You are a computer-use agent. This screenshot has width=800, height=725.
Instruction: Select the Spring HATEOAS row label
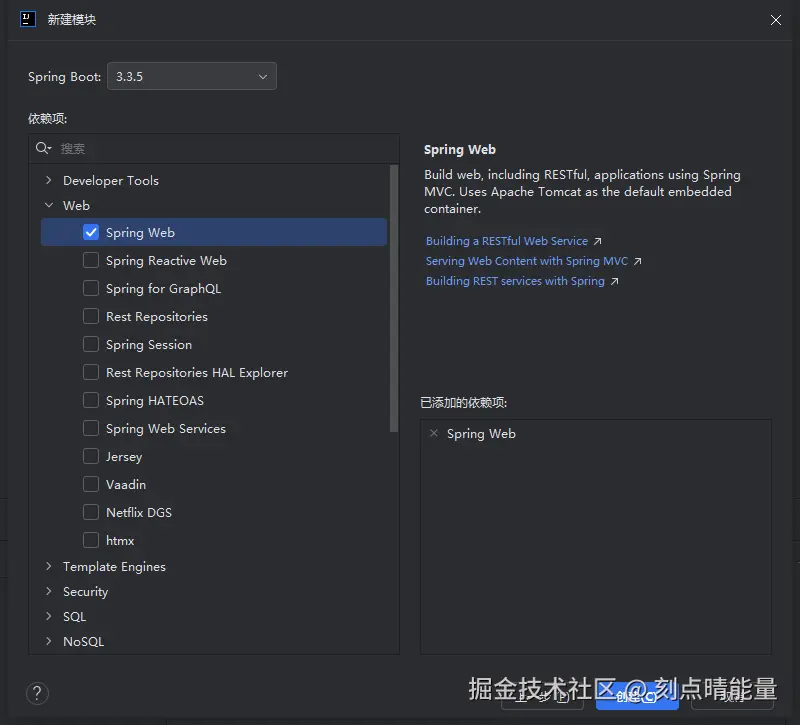click(x=155, y=401)
